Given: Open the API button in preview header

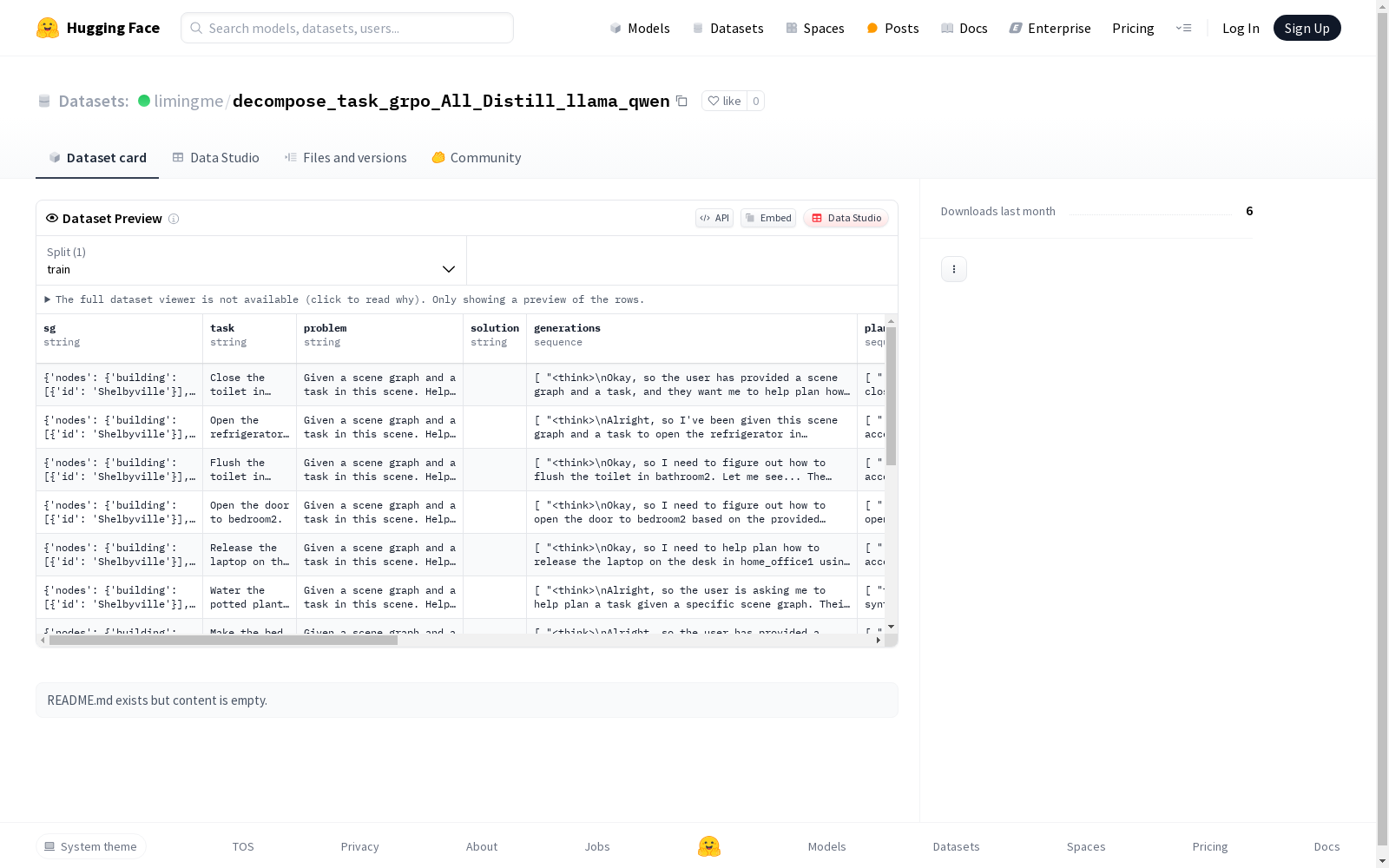Looking at the screenshot, I should [x=714, y=218].
